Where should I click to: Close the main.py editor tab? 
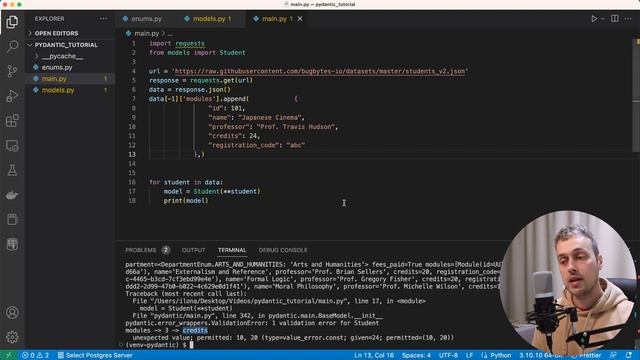click(300, 19)
